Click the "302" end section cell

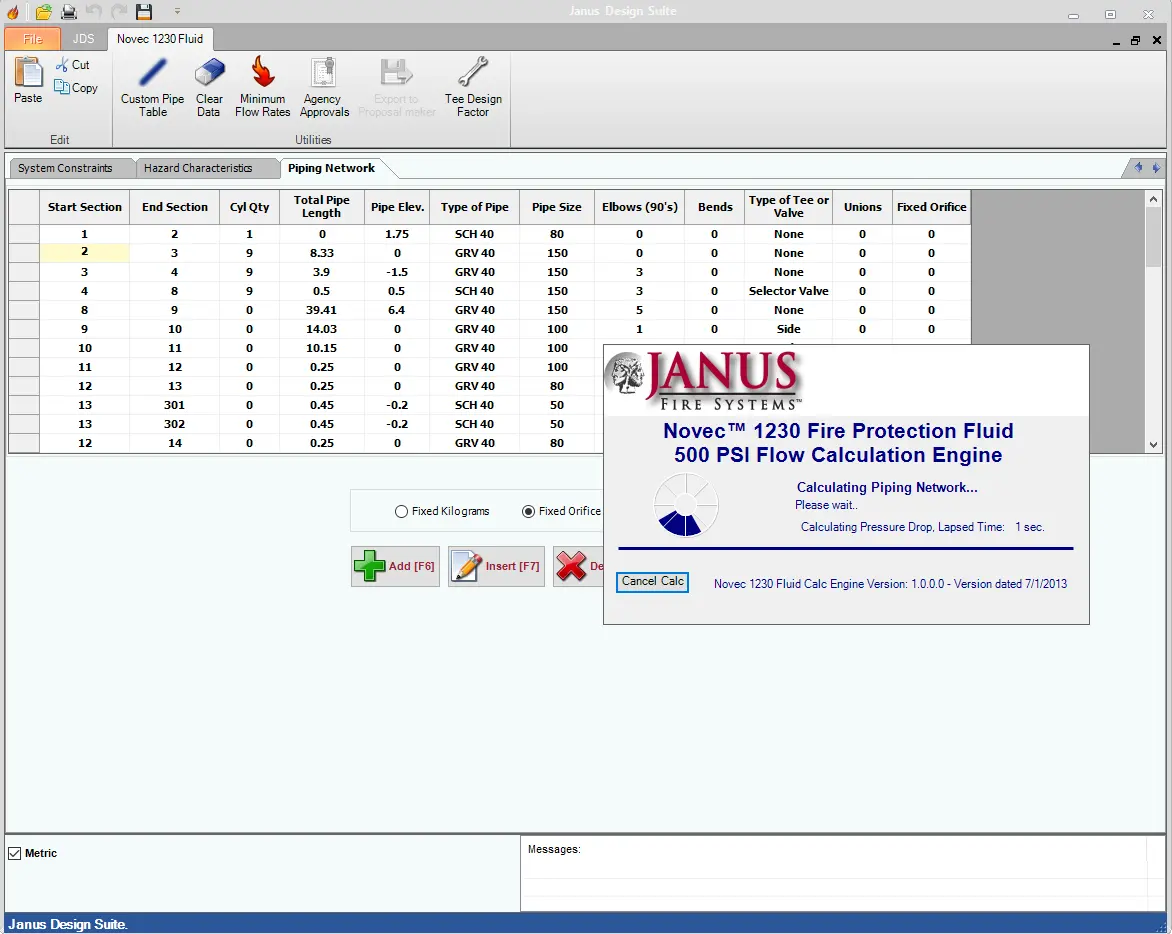(175, 424)
